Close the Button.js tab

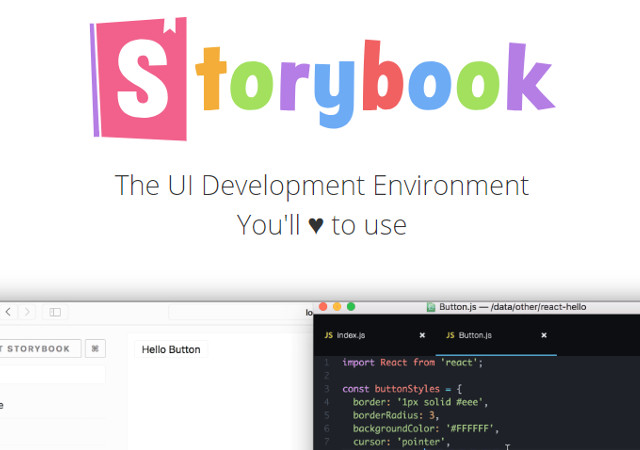(x=544, y=335)
